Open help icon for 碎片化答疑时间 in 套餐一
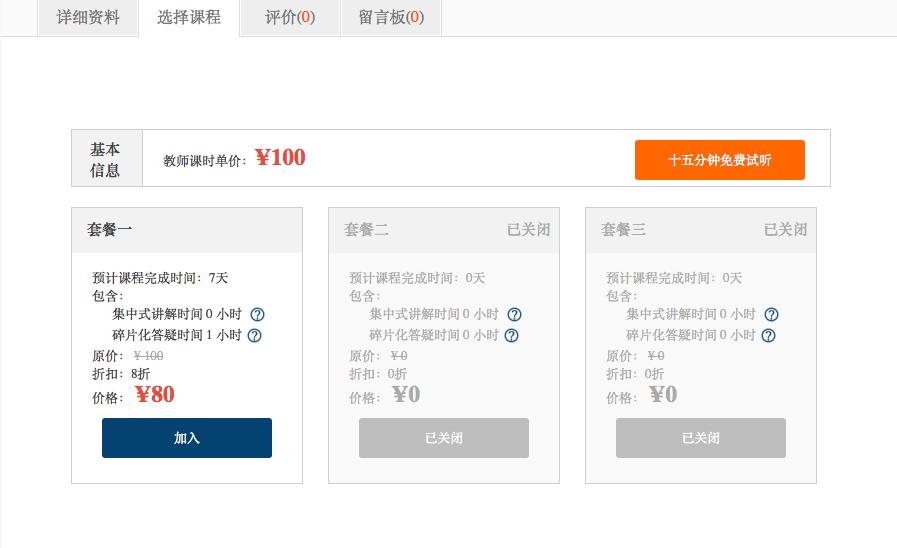This screenshot has height=548, width=897. point(255,335)
